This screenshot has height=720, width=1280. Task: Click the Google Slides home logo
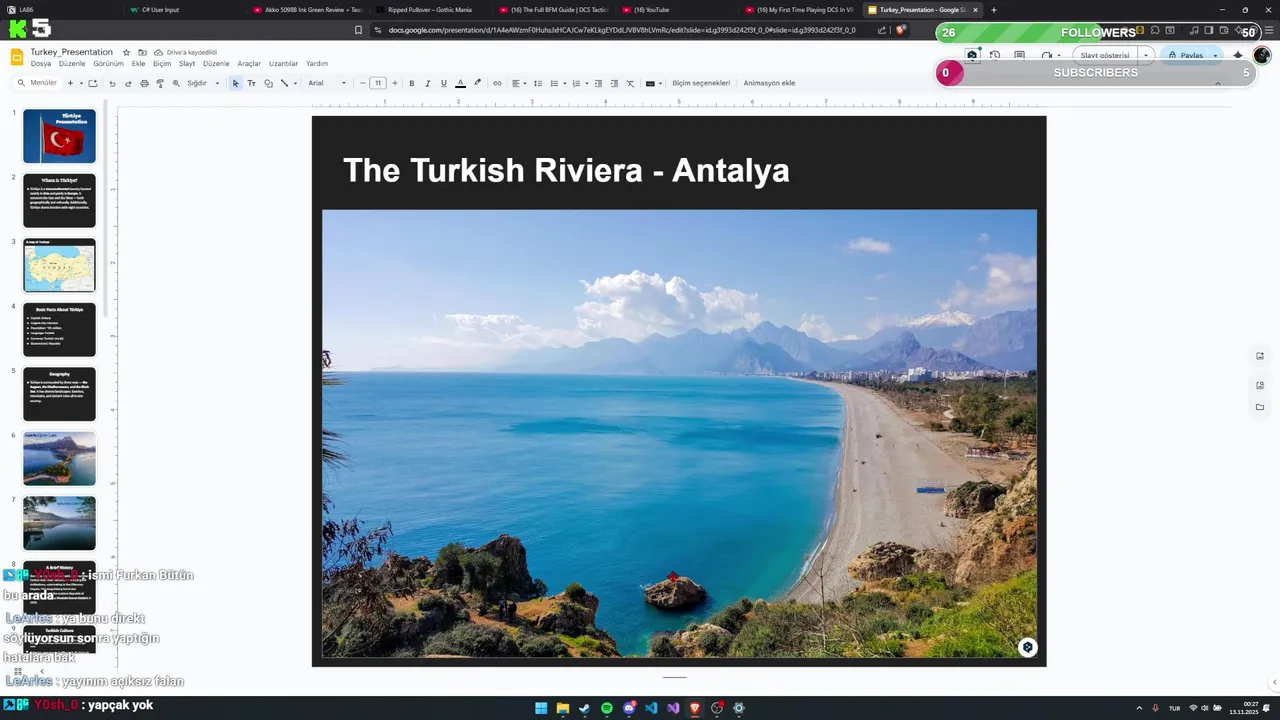point(17,57)
